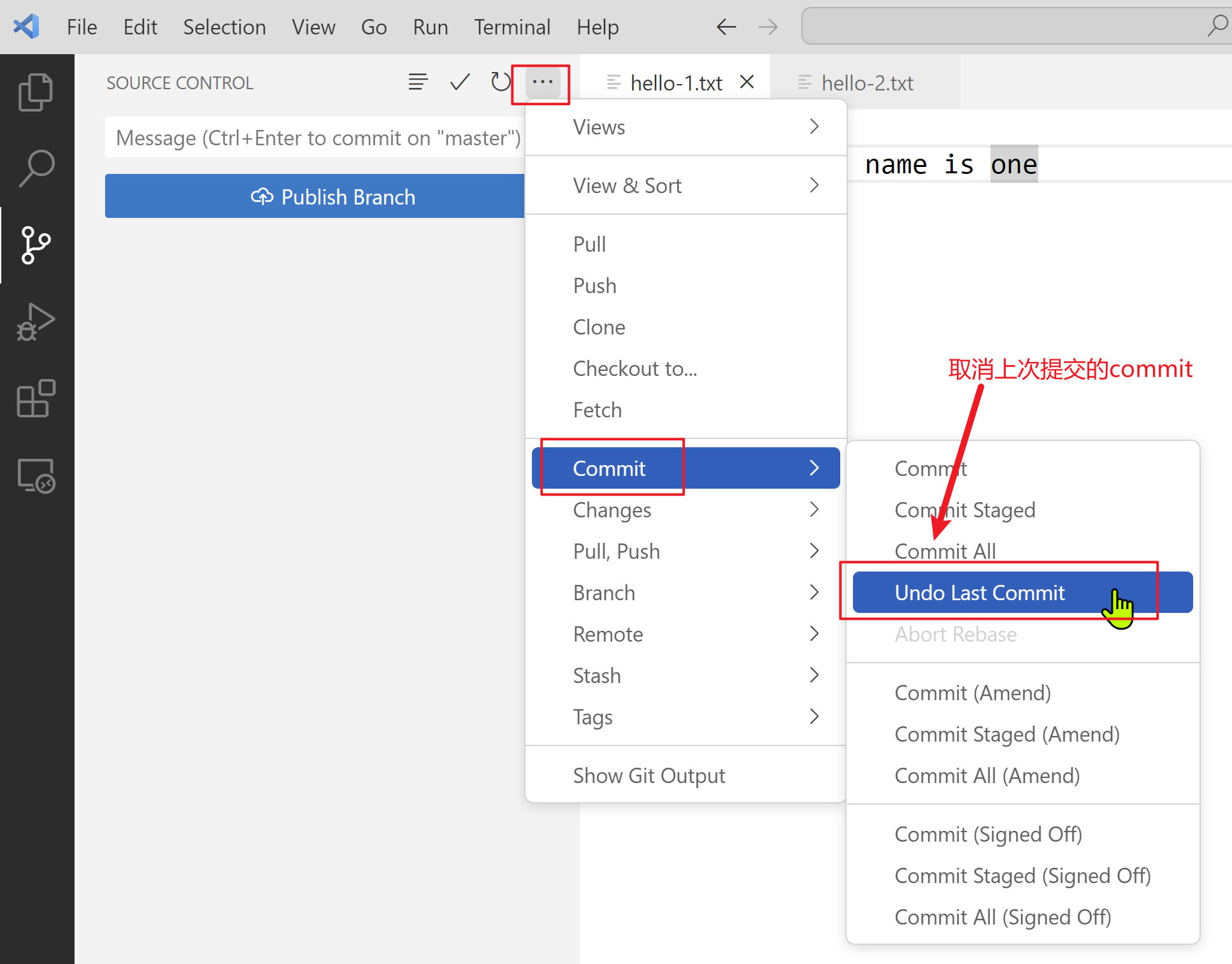The image size is (1232, 964).
Task: Expand the Stash submenu
Action: pyautogui.click(x=685, y=675)
